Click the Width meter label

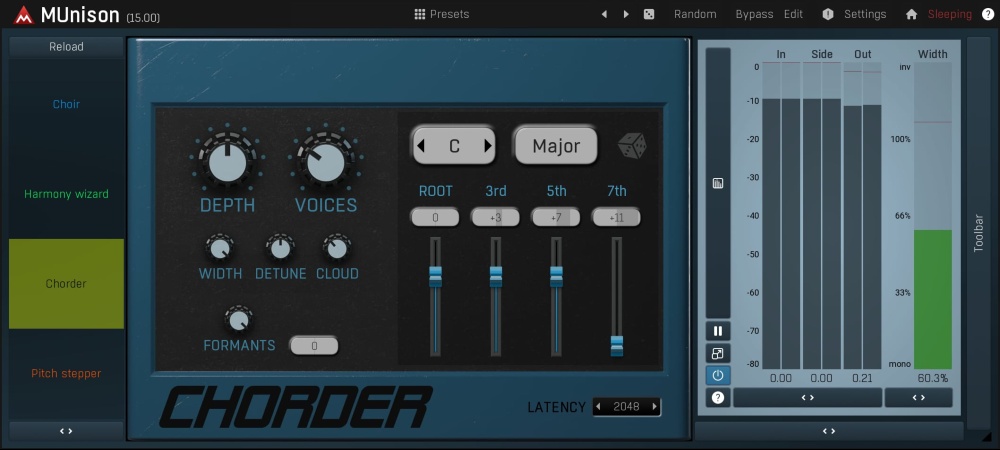tap(932, 54)
